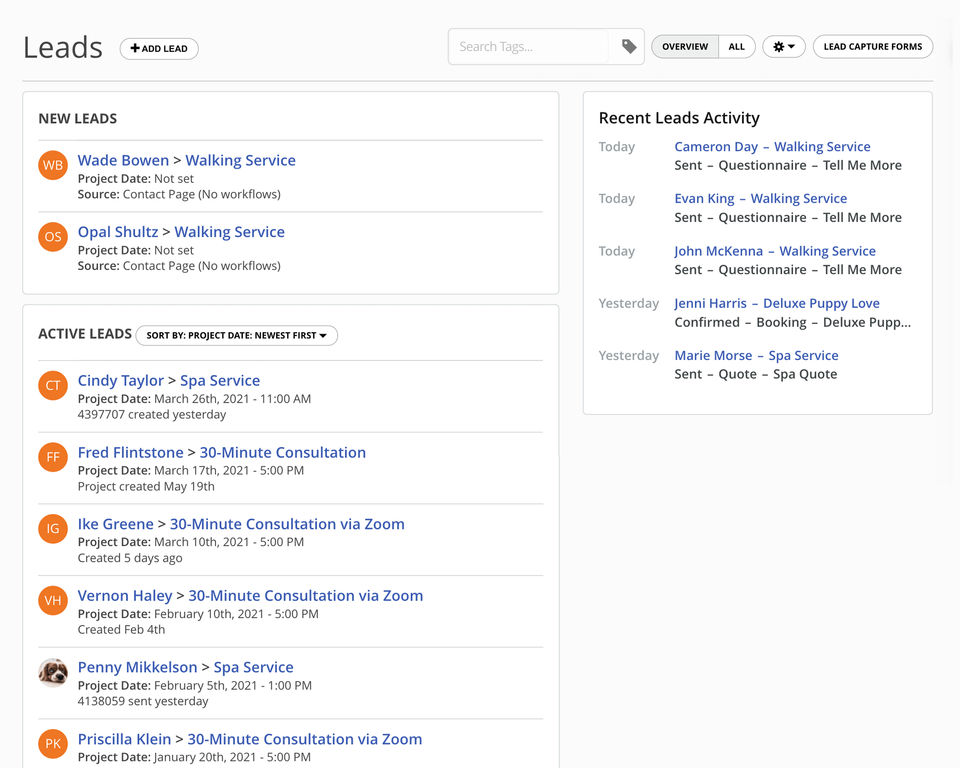Image resolution: width=960 pixels, height=768 pixels.
Task: Open the Fred Flintstone lead link
Action: (130, 453)
